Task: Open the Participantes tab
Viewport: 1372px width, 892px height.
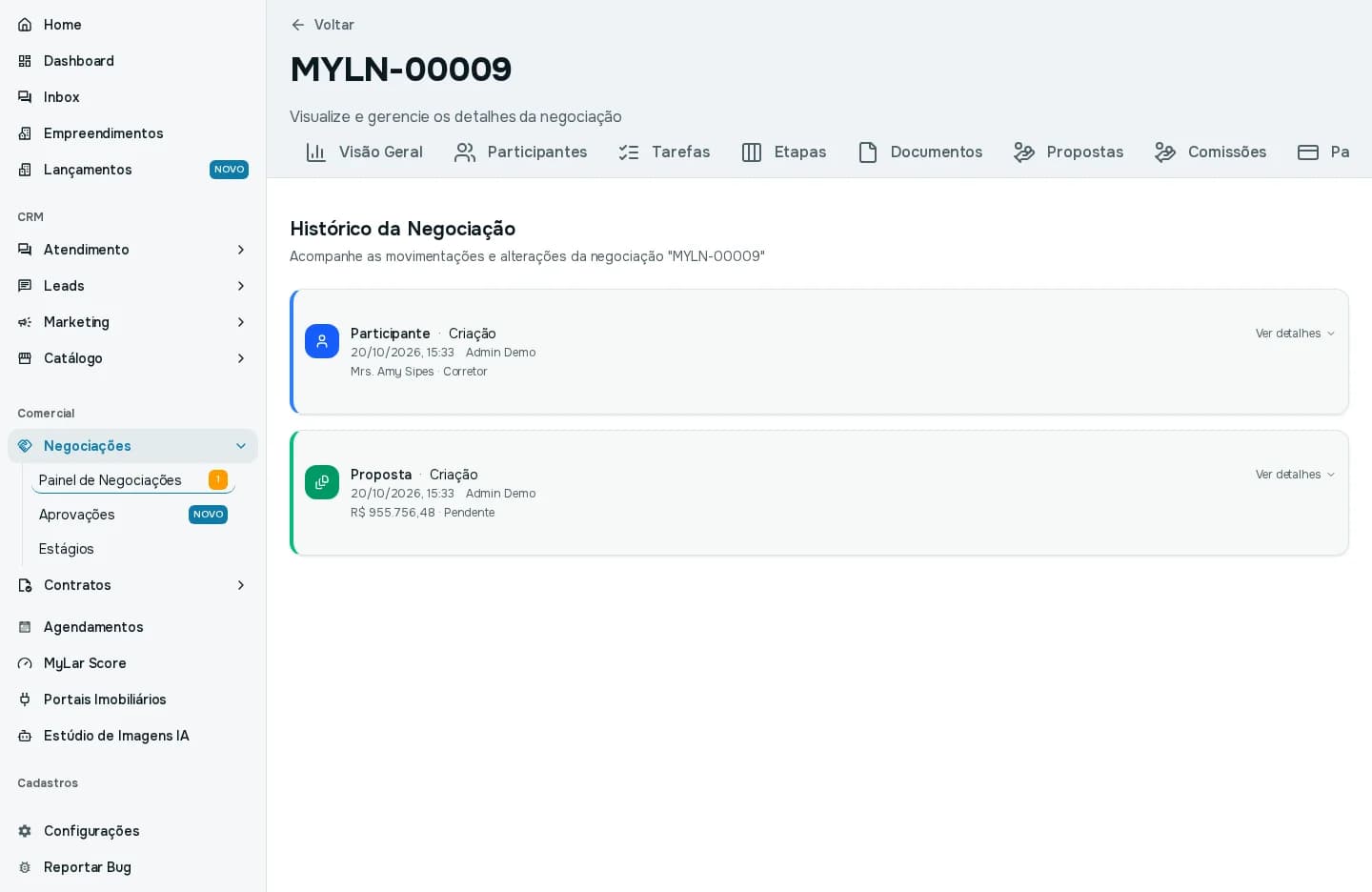Action: tap(520, 152)
